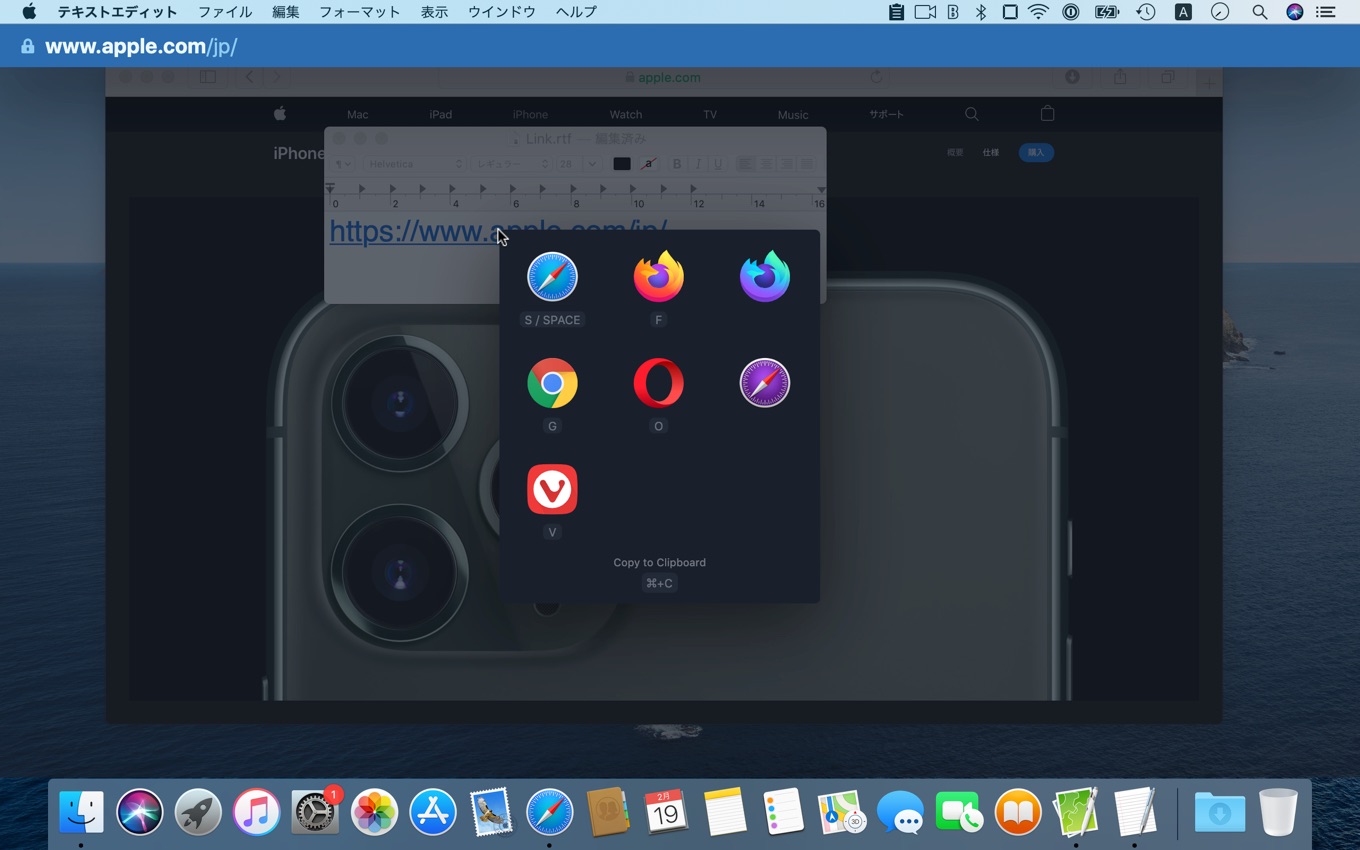Screen dimensions: 1360x850
Task: Open Helvetica font dropdown in TextEdit window
Action: click(x=415, y=164)
